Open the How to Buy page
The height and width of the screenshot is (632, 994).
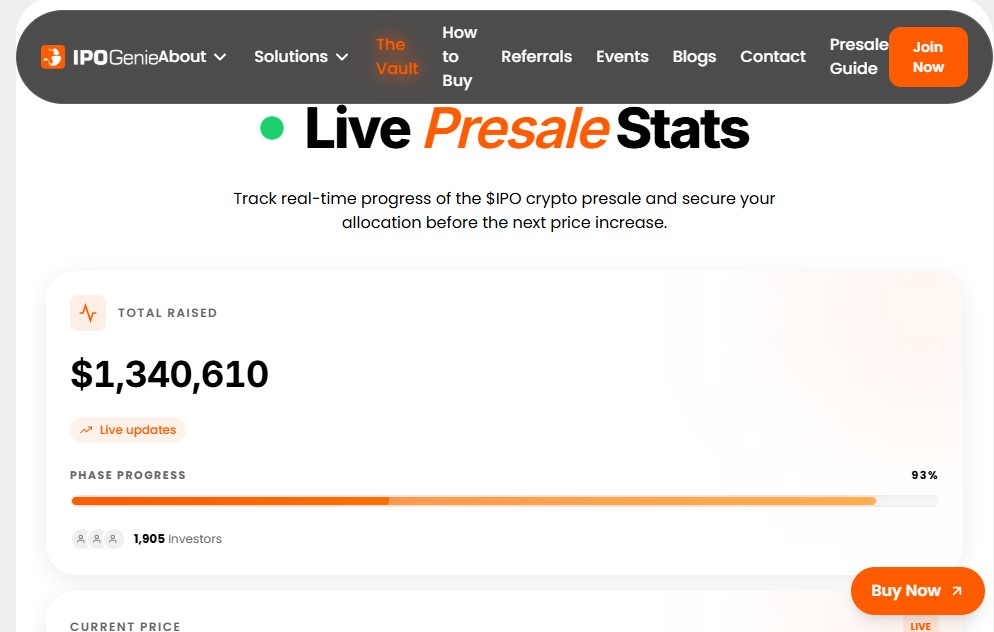pos(459,57)
